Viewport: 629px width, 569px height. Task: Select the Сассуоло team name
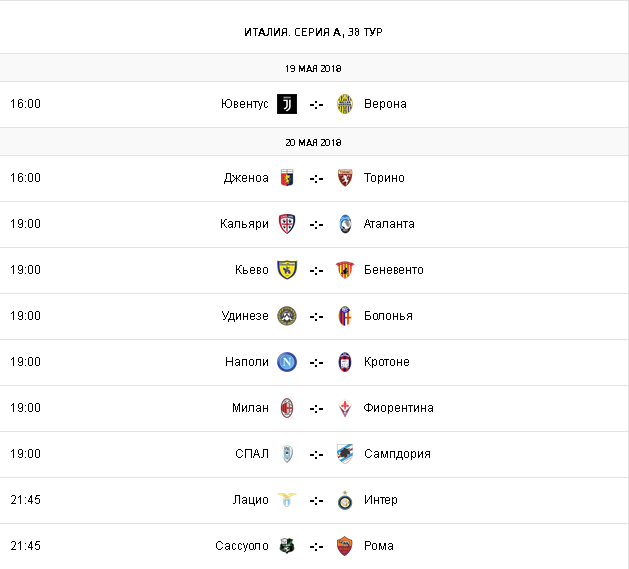(x=242, y=546)
